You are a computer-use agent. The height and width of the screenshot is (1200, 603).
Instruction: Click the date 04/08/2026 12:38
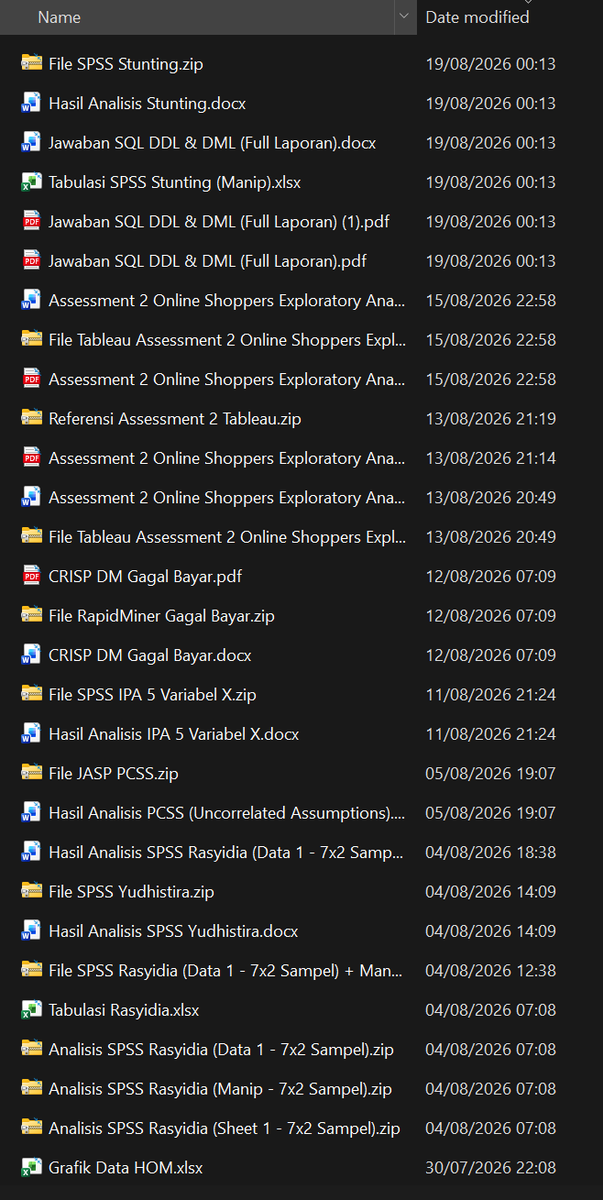tap(491, 970)
